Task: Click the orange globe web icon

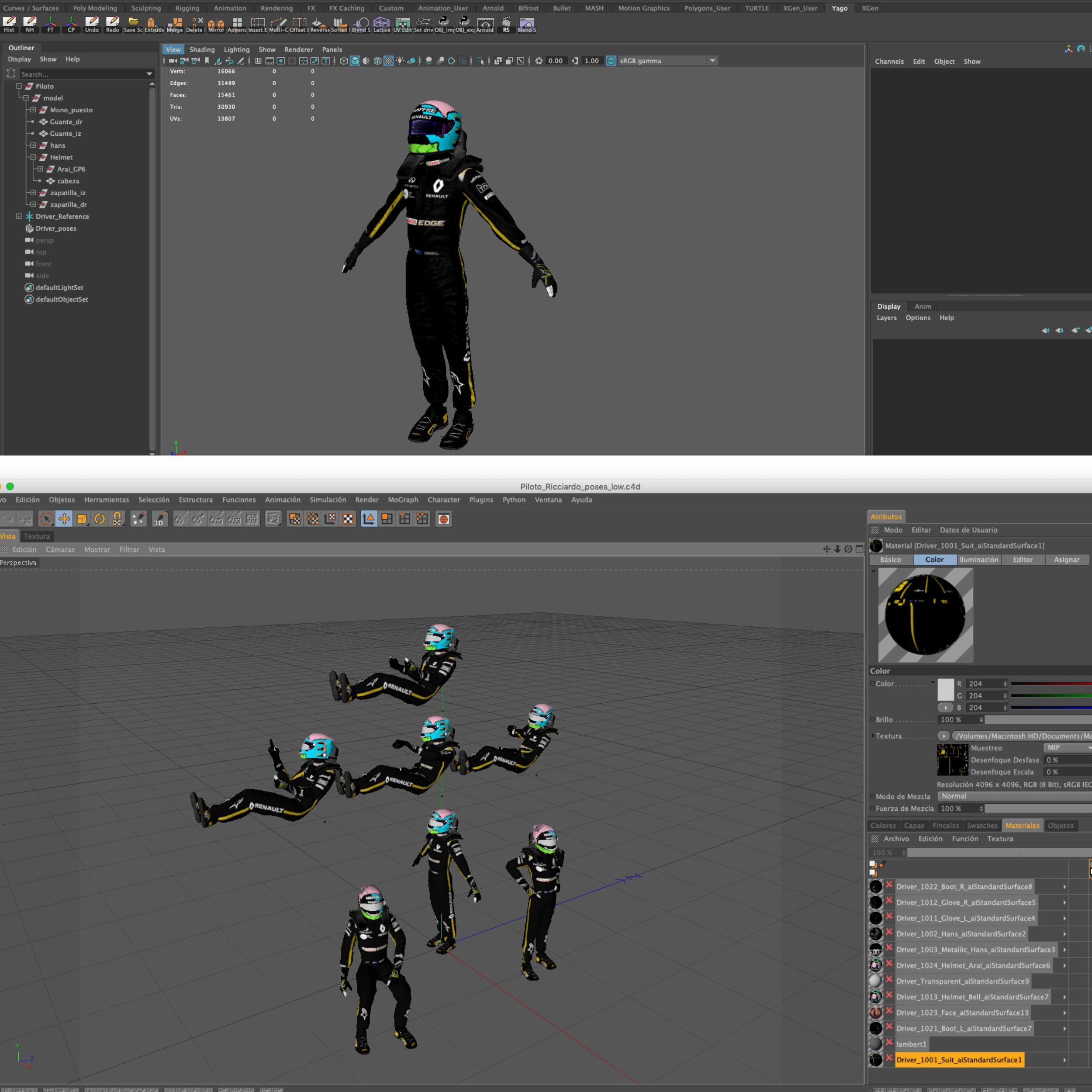Action: [444, 519]
